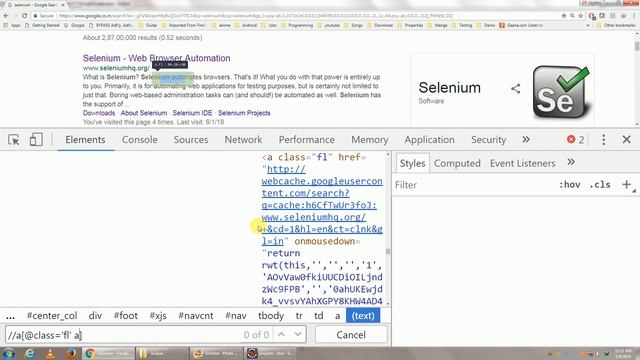640x360 pixels.
Task: Open the Downloads sitelink
Action: tap(99, 113)
